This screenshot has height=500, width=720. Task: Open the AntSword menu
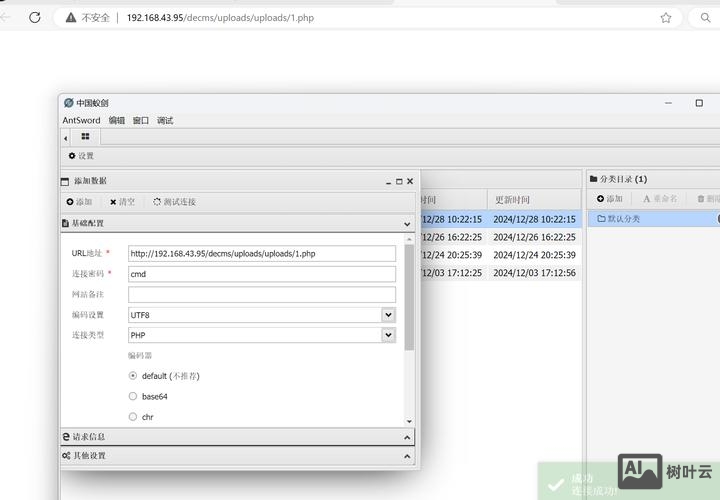tap(81, 120)
